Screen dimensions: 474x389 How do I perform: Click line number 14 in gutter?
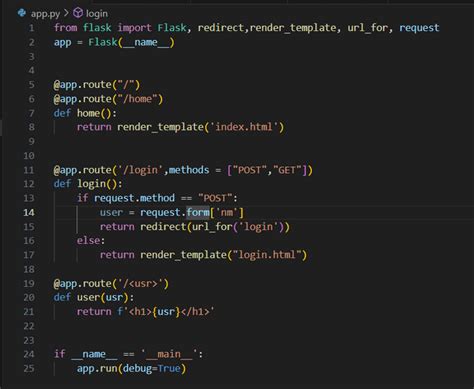coord(29,212)
